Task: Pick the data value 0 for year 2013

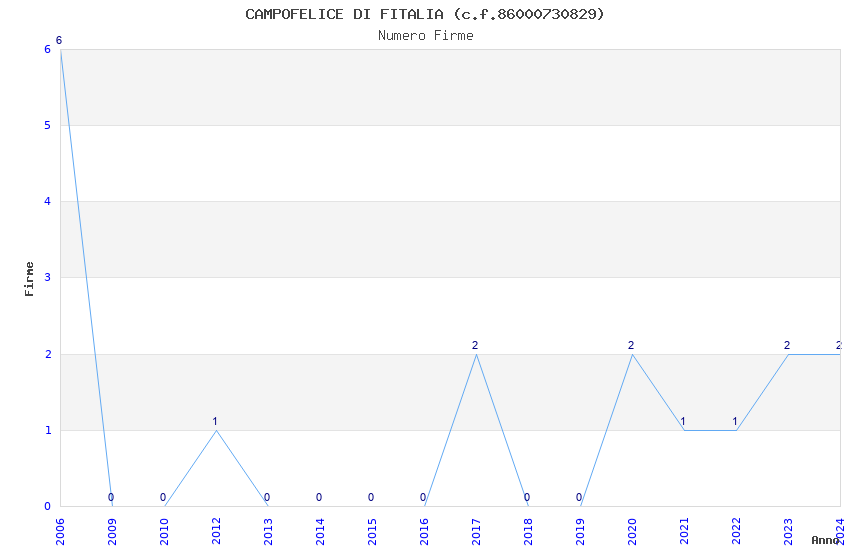Action: 267,497
